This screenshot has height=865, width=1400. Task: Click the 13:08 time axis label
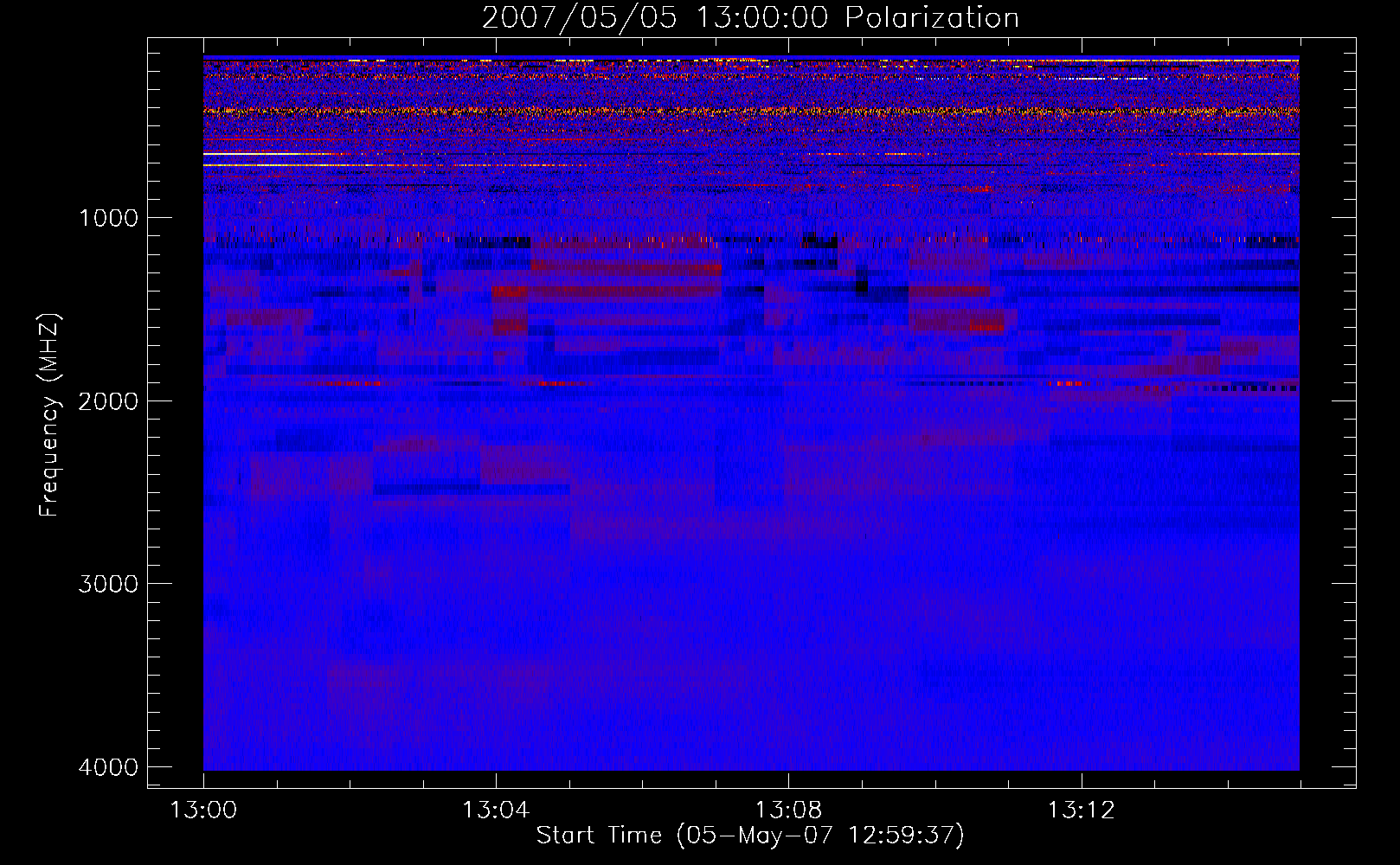click(x=788, y=811)
